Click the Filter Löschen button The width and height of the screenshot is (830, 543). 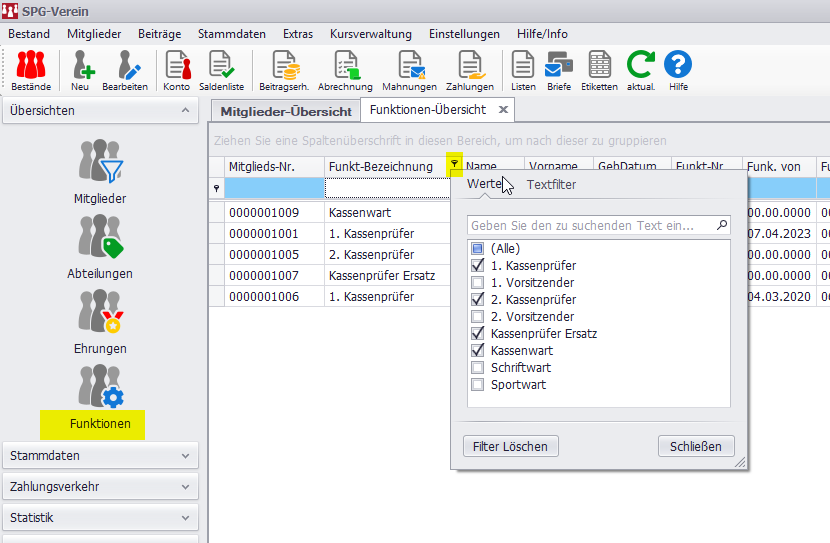pos(511,446)
